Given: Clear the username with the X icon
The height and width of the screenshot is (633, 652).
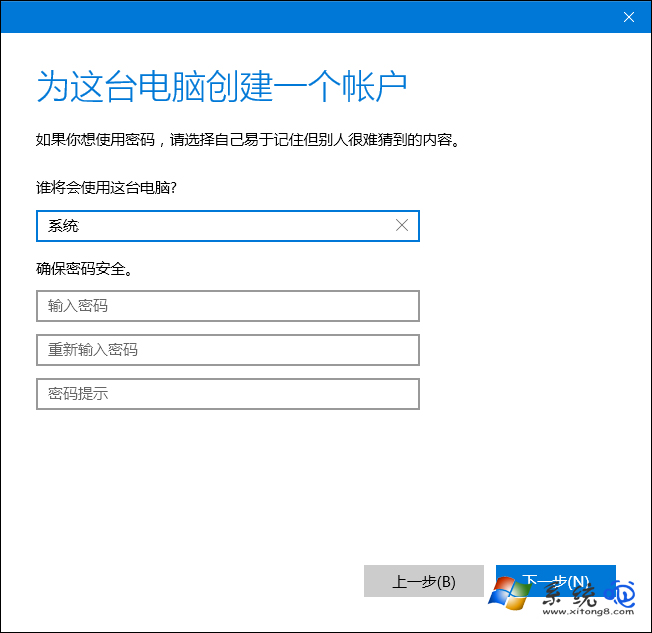Looking at the screenshot, I should point(402,226).
